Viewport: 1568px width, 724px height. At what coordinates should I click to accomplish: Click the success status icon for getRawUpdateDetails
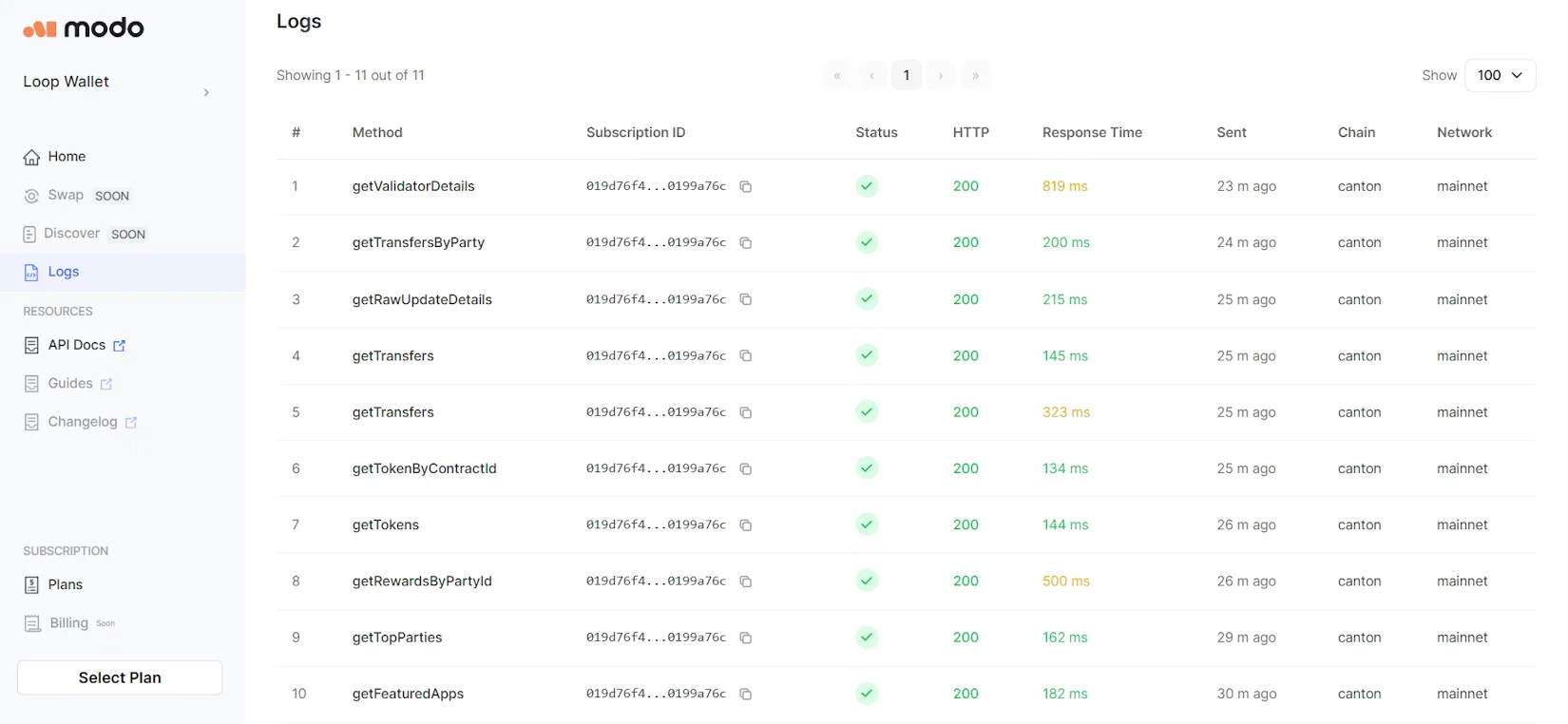tap(867, 299)
